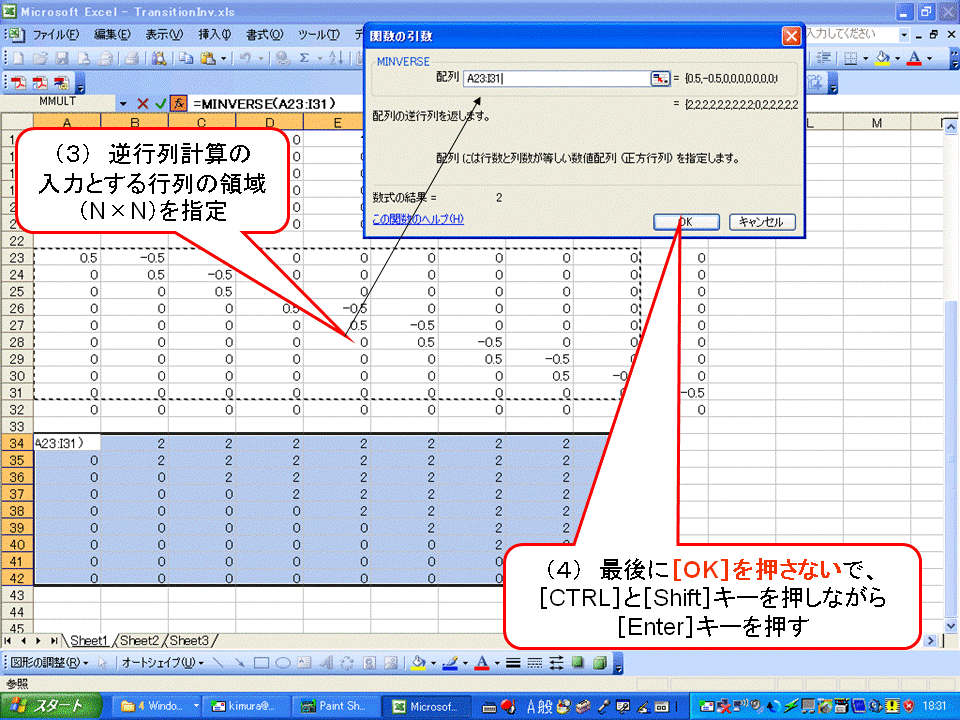
Task: Open the Name Box dropdown arrow
Action: coord(123,103)
